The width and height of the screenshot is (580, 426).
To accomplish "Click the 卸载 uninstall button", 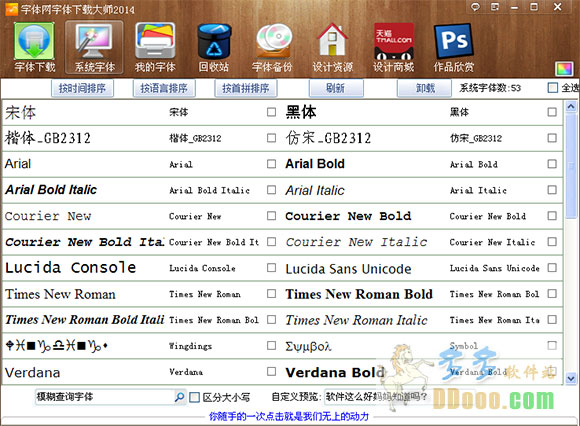I will point(424,88).
